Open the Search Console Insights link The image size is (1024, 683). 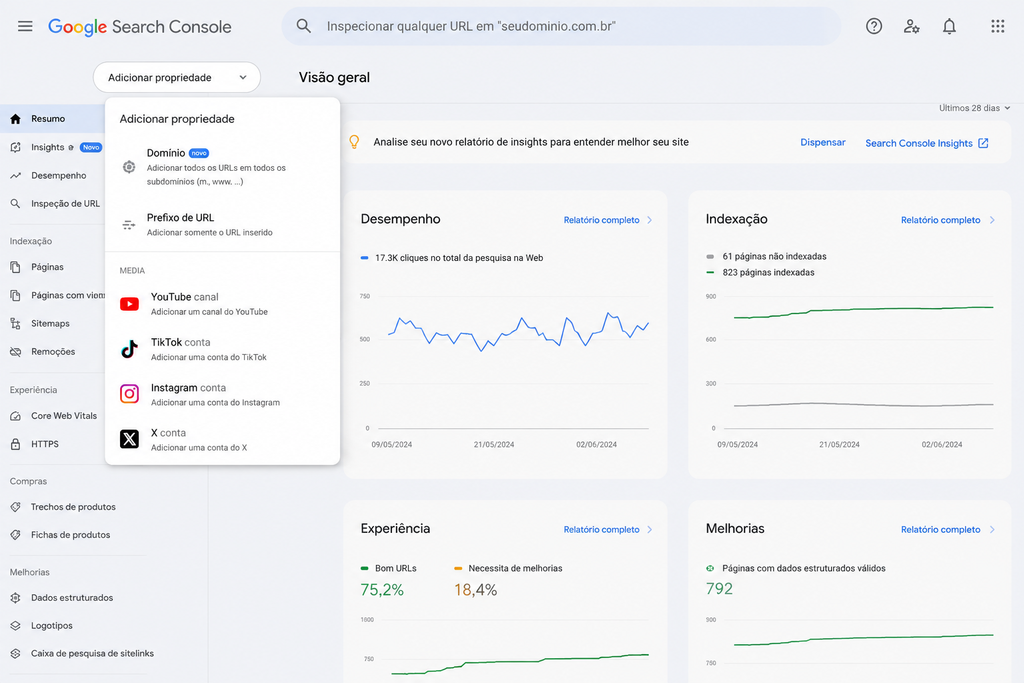(927, 143)
